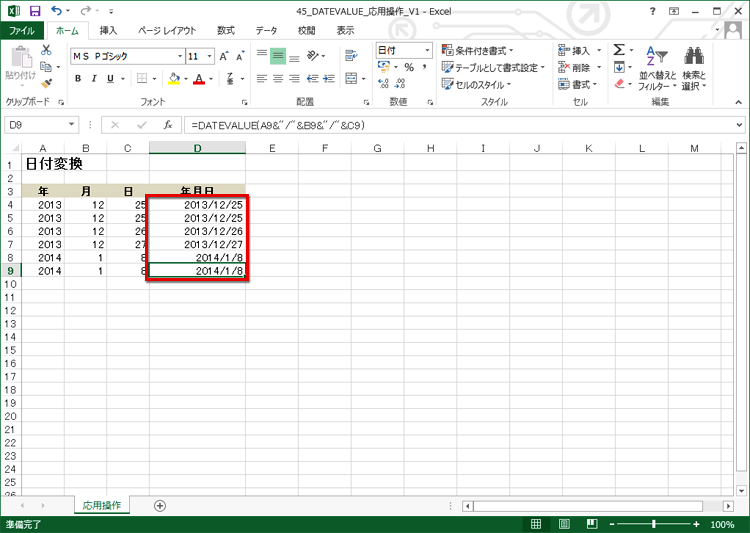
Task: Click decrease indent icon
Action: click(313, 78)
